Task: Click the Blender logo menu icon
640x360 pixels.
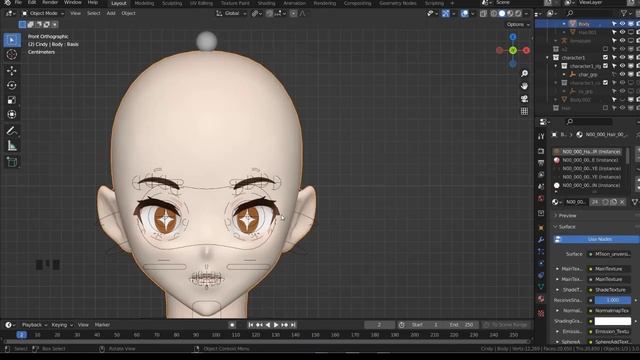Action: 7,2
